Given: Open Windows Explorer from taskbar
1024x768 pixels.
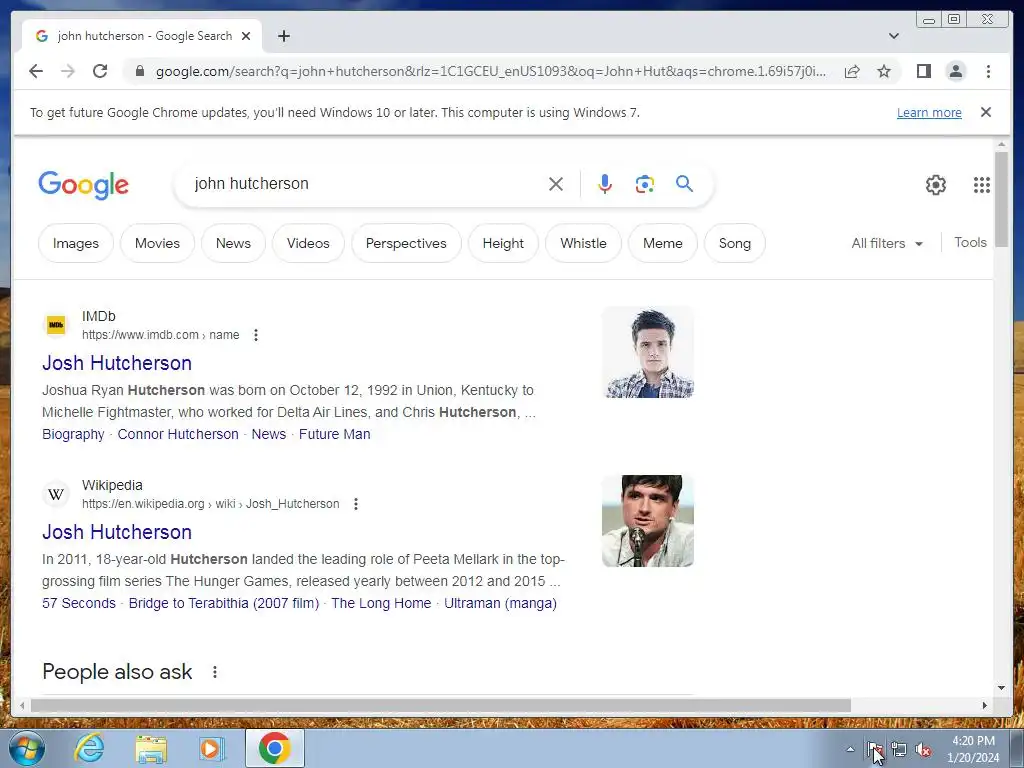Looking at the screenshot, I should click(x=152, y=748).
